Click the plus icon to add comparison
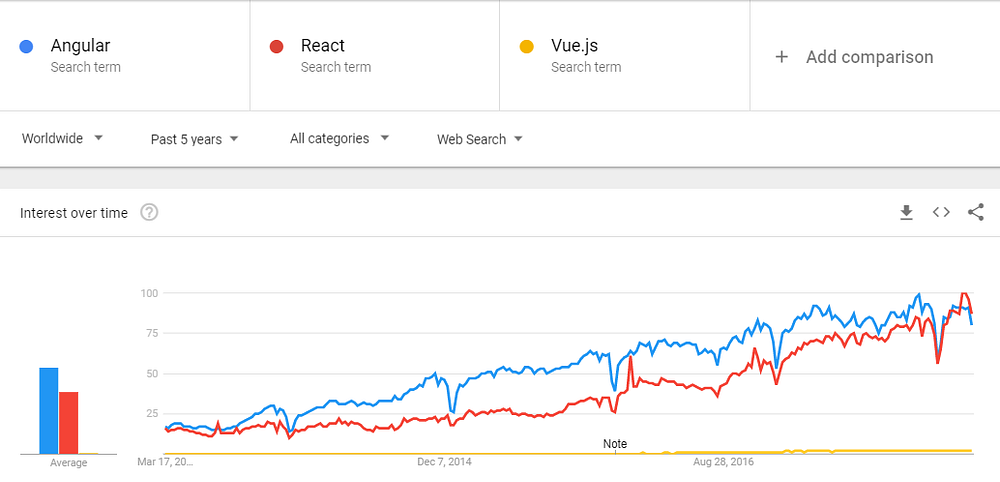 tap(782, 57)
